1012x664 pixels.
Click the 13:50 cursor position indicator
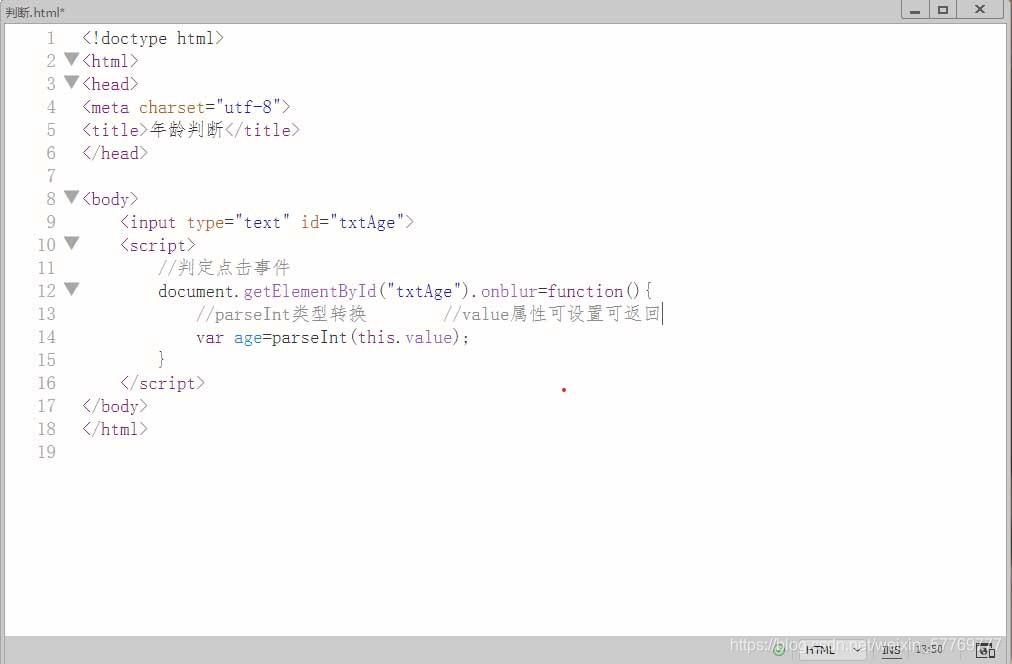pyautogui.click(x=929, y=649)
